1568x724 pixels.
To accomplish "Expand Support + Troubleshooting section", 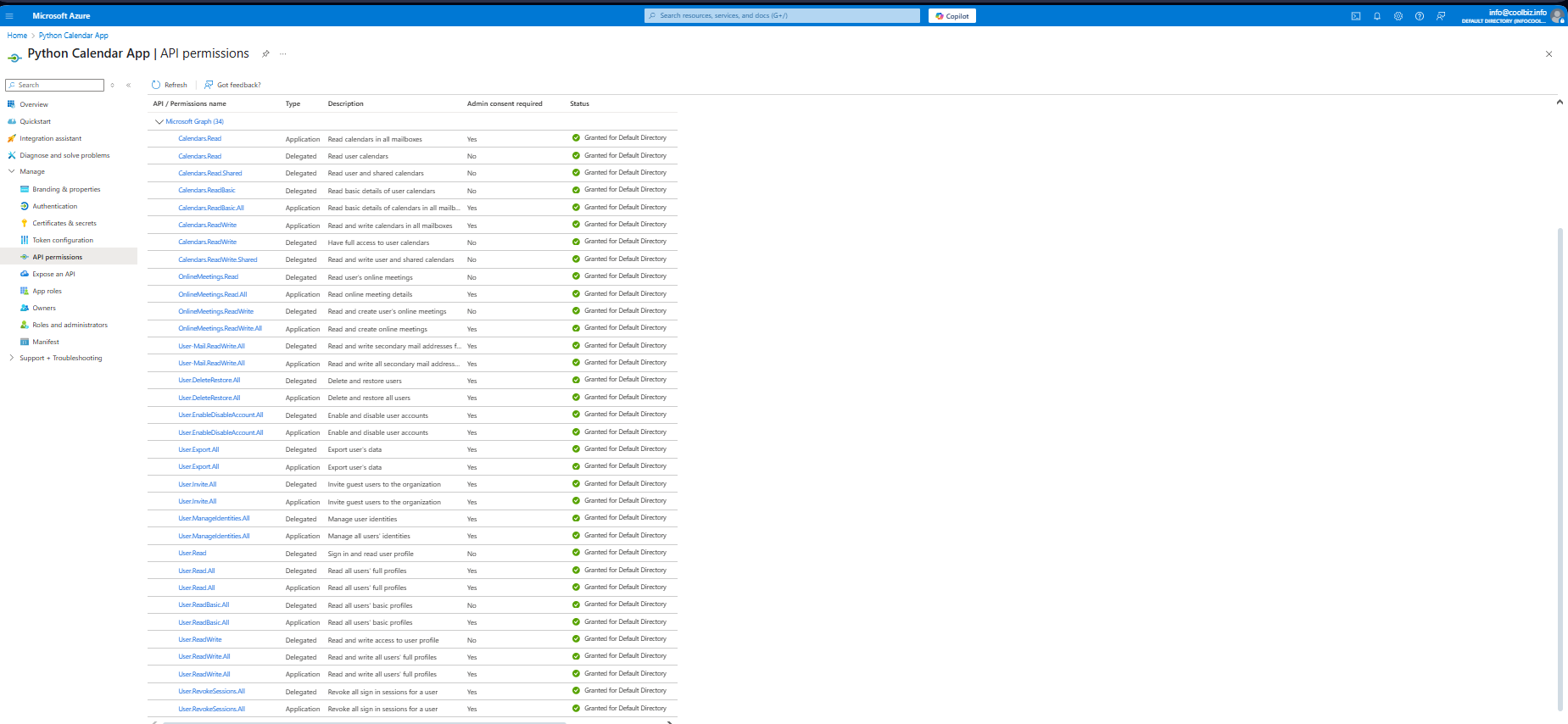I will click(11, 358).
